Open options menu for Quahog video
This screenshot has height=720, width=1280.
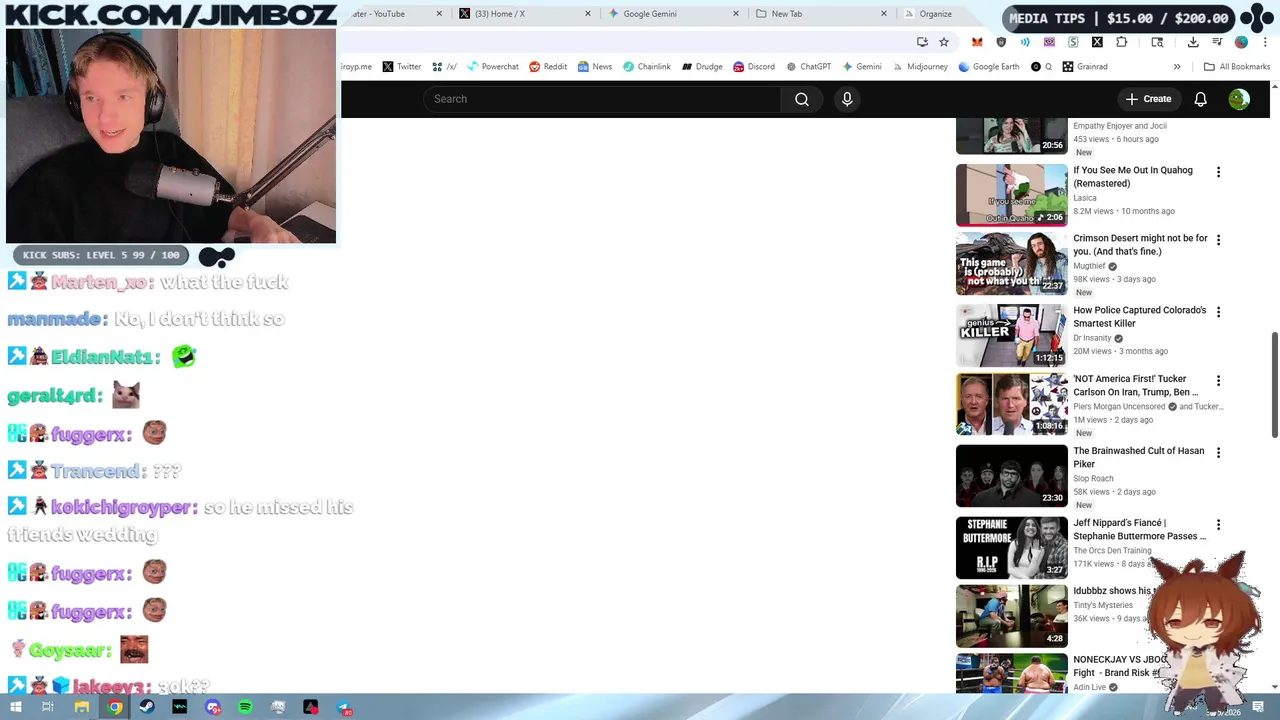tap(1218, 172)
